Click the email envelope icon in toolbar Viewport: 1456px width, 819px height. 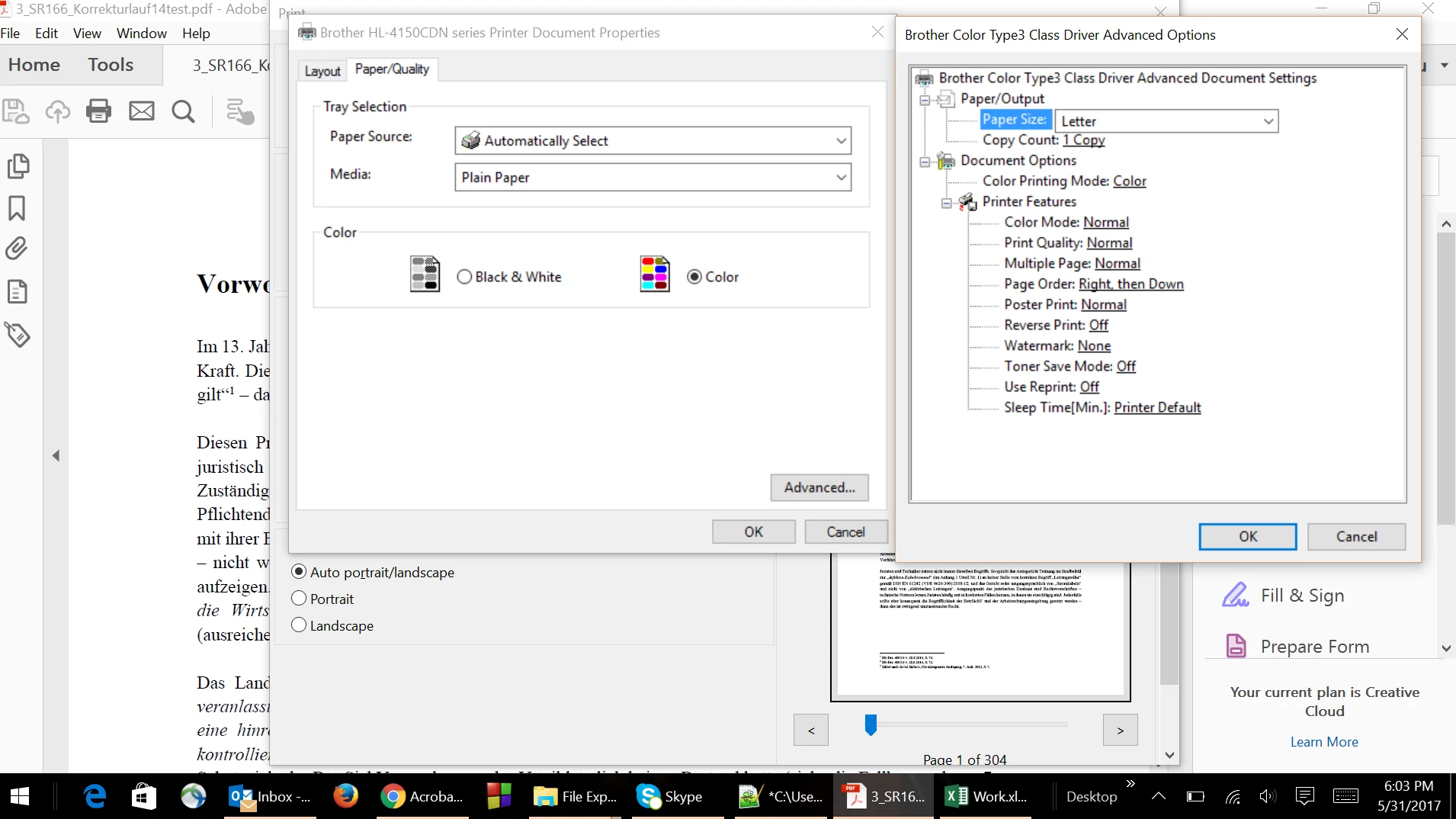141,111
